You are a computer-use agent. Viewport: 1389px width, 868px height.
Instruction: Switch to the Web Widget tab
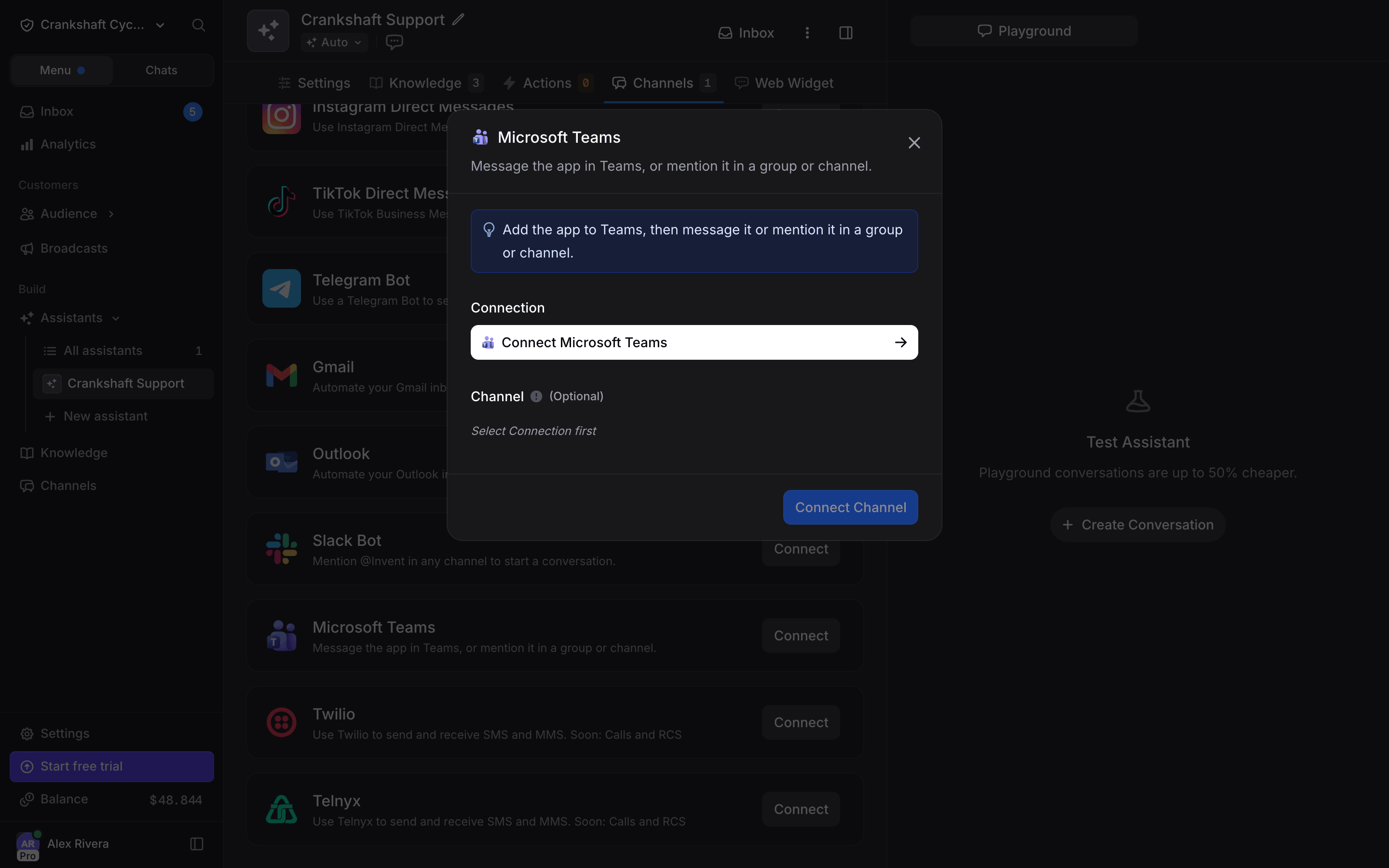[784, 83]
